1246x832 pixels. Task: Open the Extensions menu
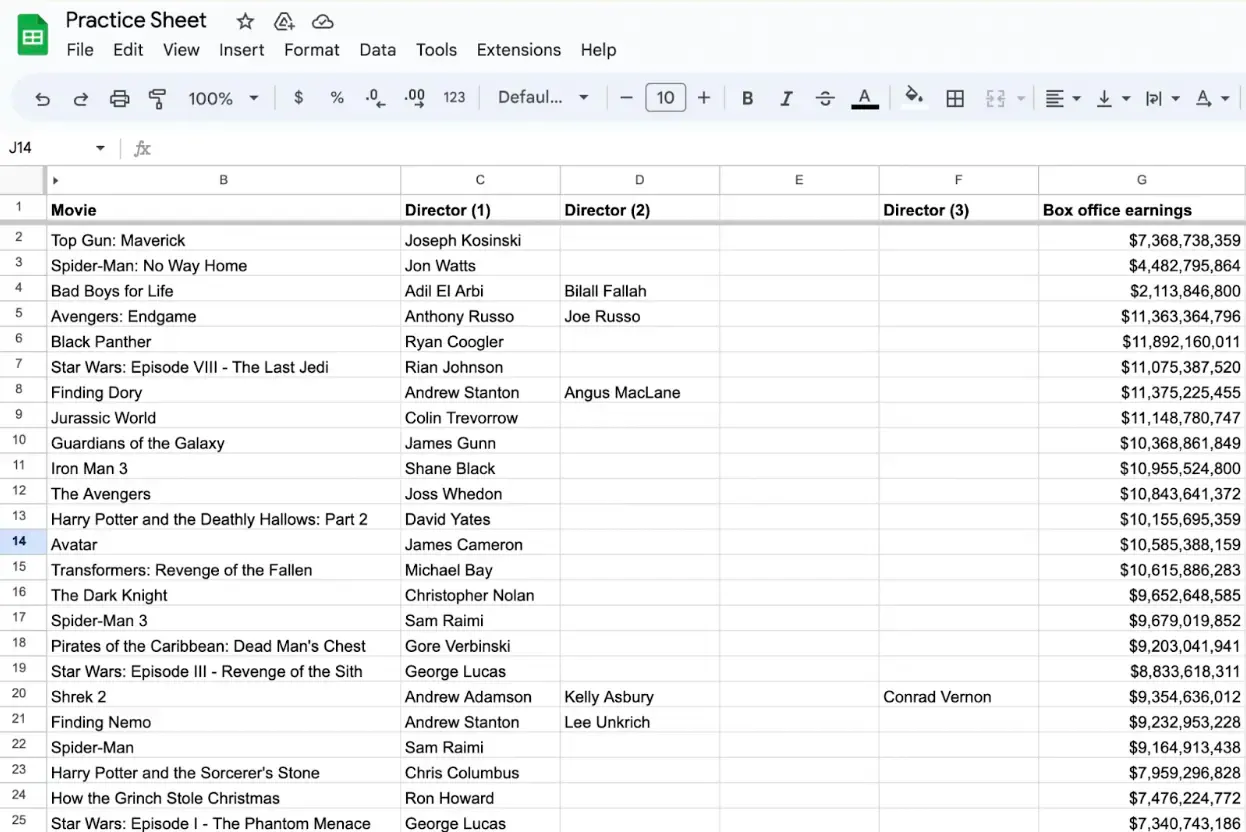coord(519,50)
